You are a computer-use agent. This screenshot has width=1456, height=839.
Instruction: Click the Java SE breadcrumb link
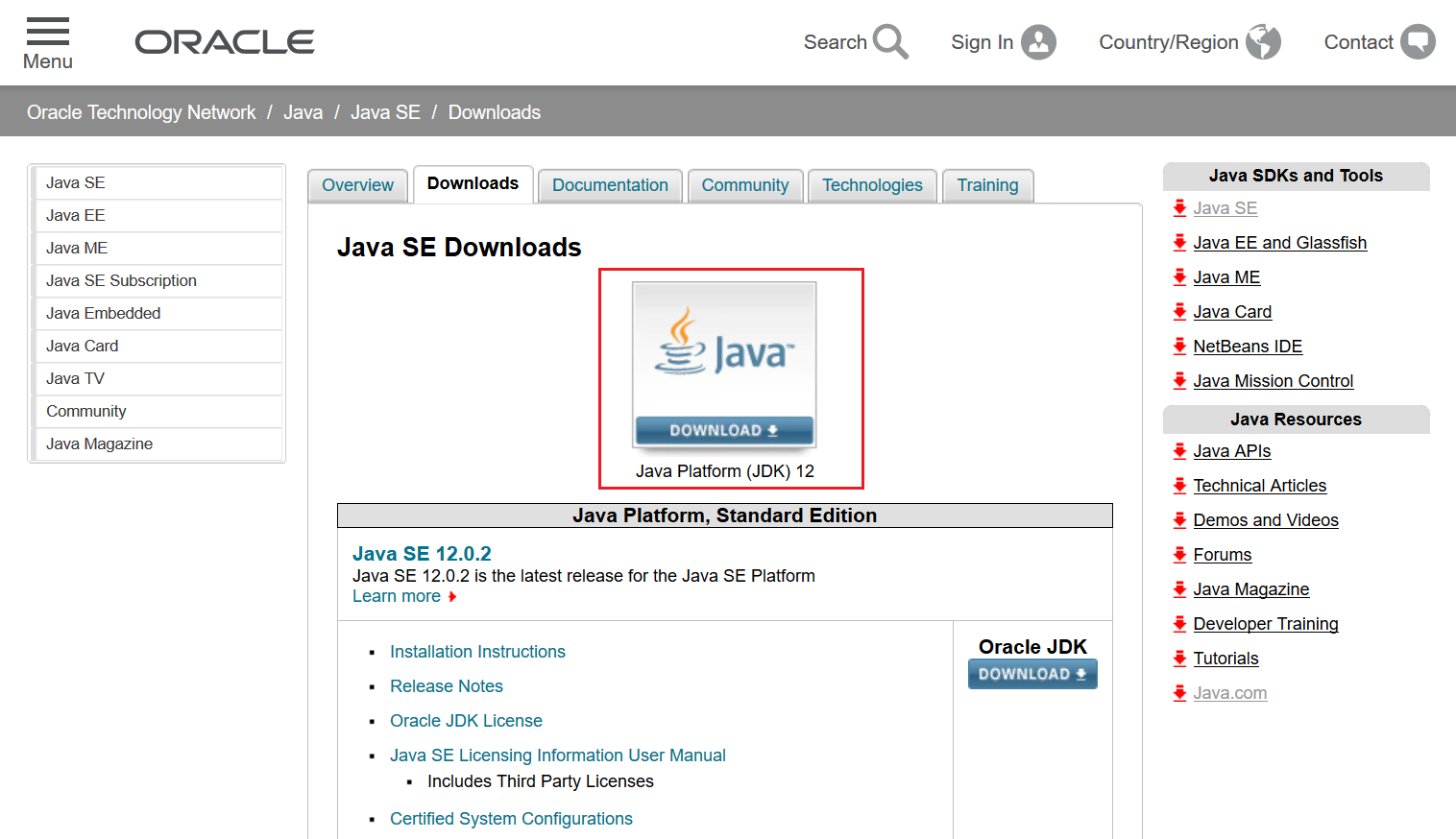[385, 112]
